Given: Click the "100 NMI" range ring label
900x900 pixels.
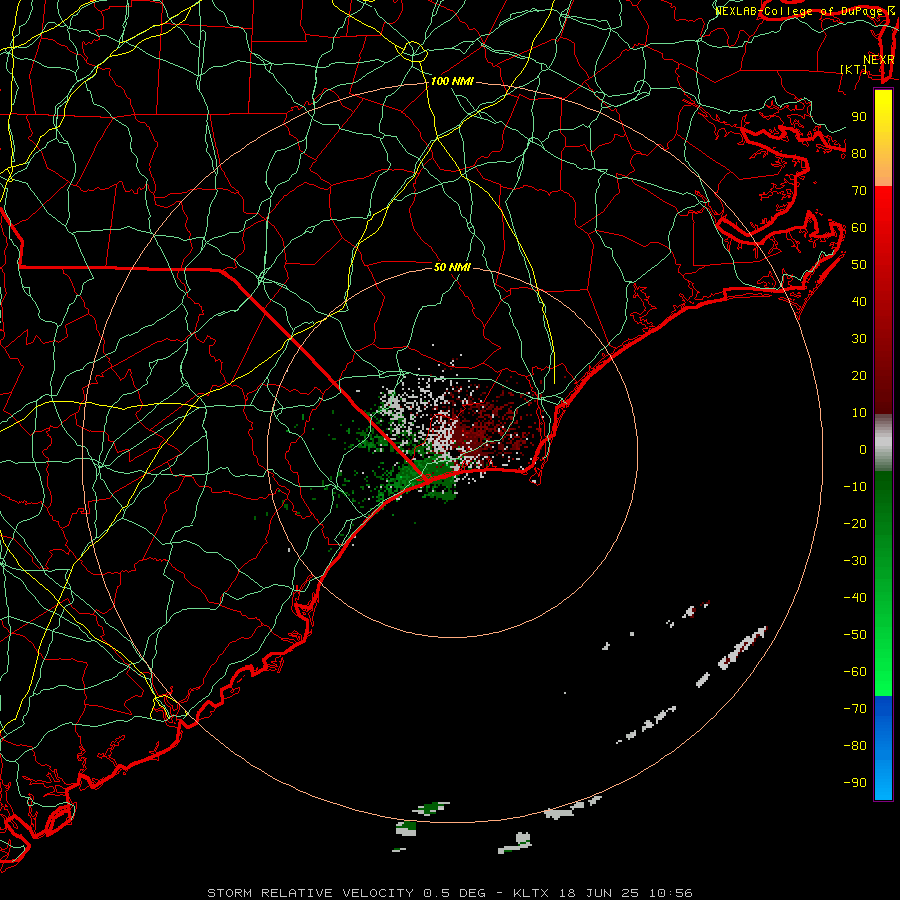Looking at the screenshot, I should (452, 82).
